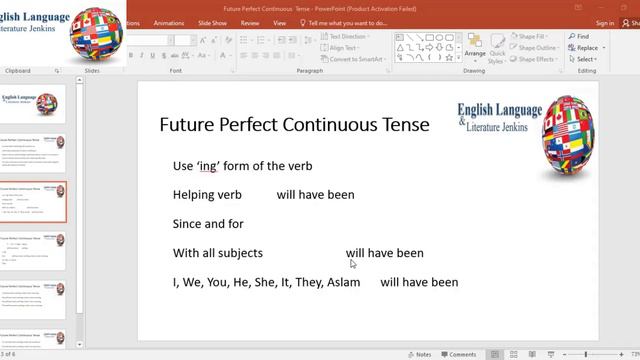Select first slide thumbnail in panel
This screenshot has width=640, height=360.
tap(33, 104)
